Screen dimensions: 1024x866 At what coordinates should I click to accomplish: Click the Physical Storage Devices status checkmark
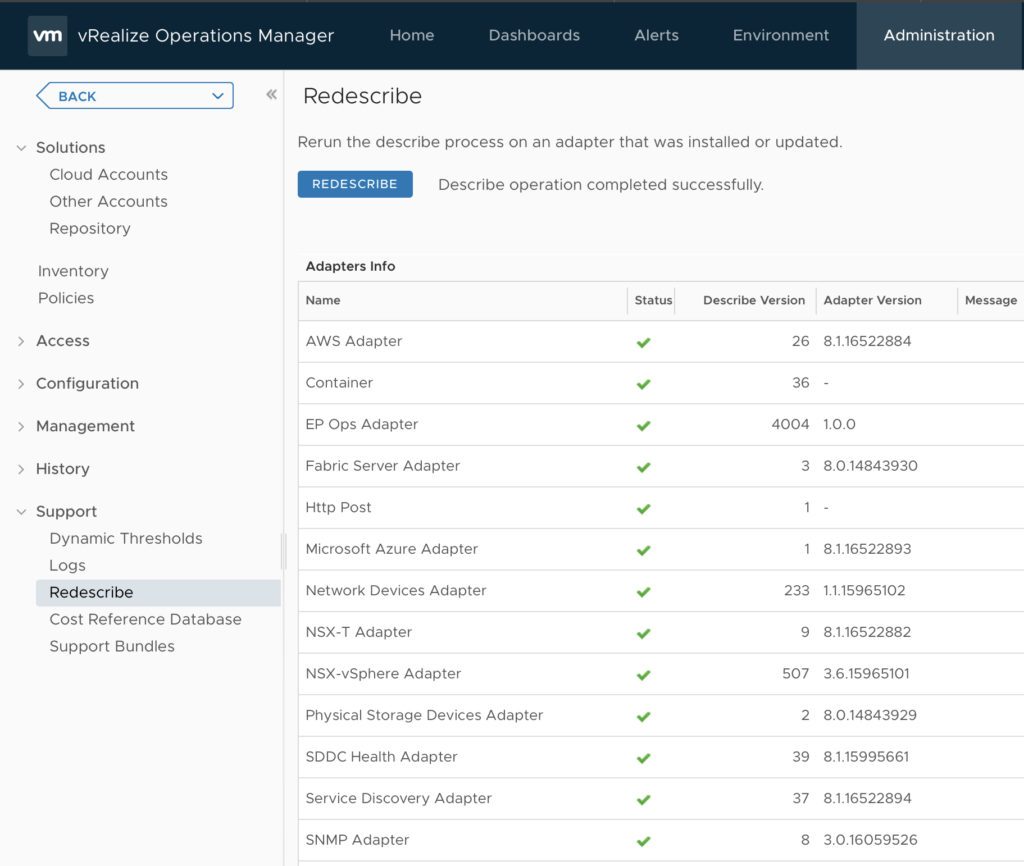(x=643, y=716)
